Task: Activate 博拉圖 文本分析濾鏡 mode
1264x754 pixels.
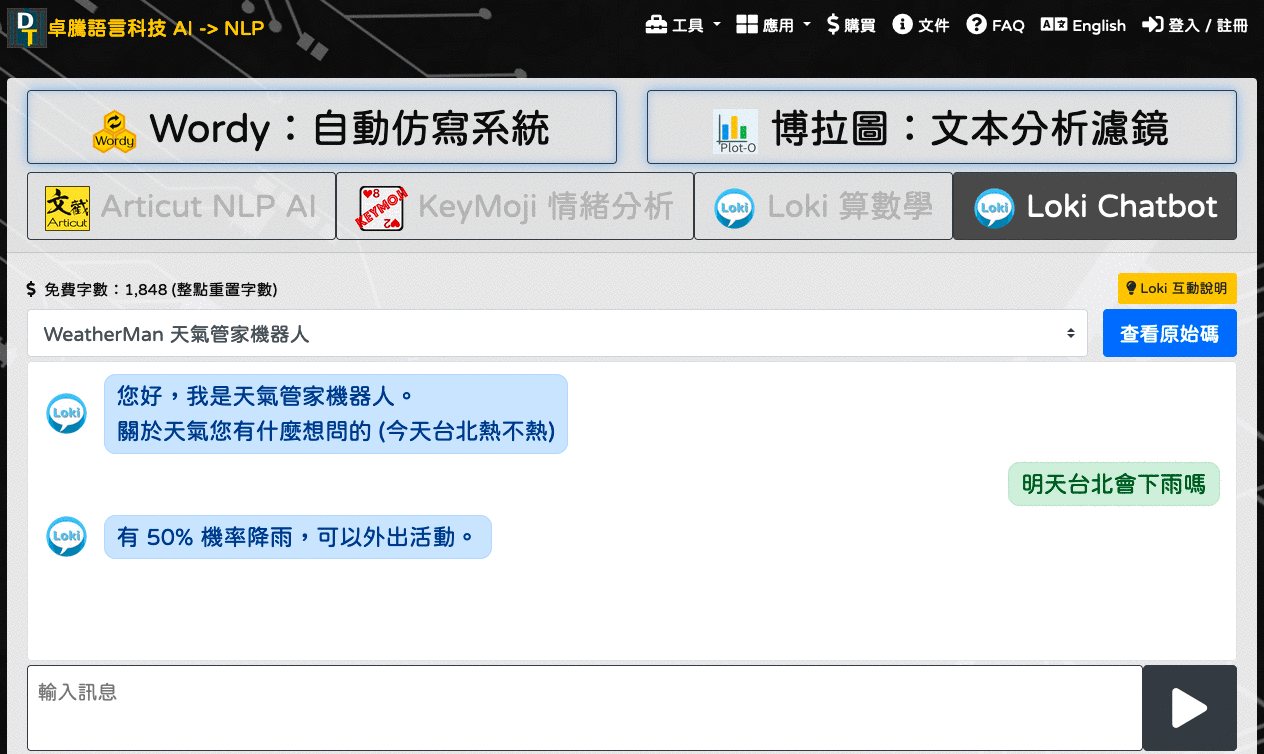Action: pyautogui.click(x=941, y=126)
